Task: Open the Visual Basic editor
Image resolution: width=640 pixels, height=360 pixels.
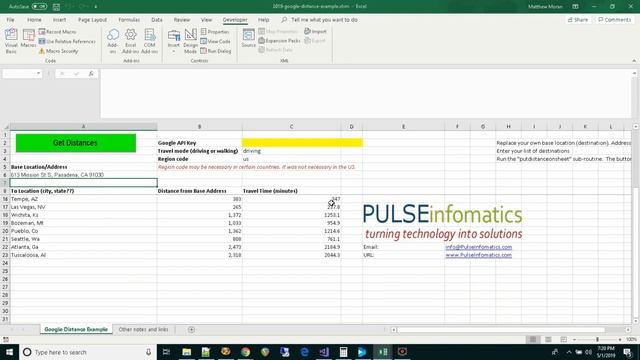Action: coord(11,41)
